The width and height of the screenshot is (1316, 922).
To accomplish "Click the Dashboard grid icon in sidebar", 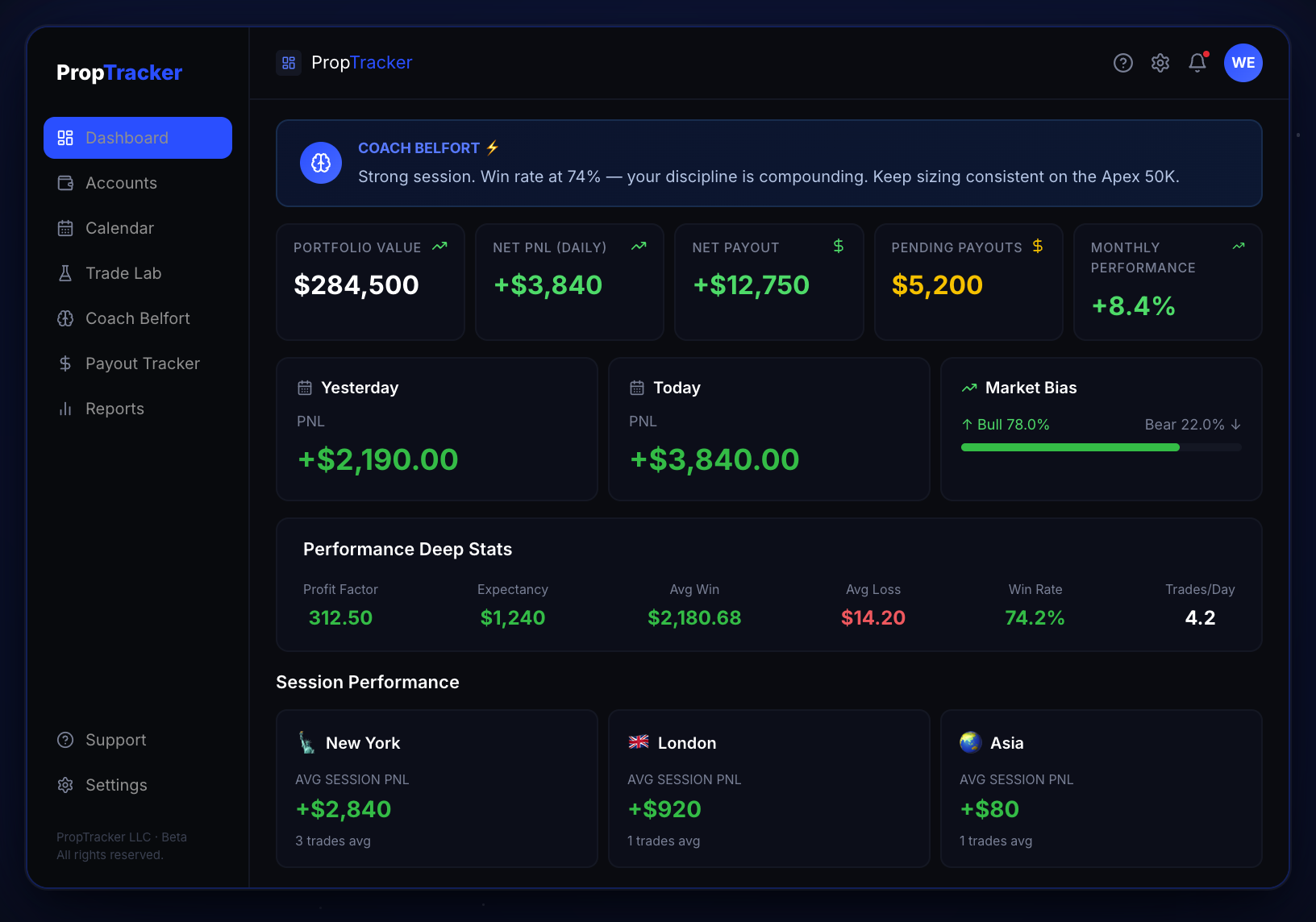I will [x=65, y=137].
